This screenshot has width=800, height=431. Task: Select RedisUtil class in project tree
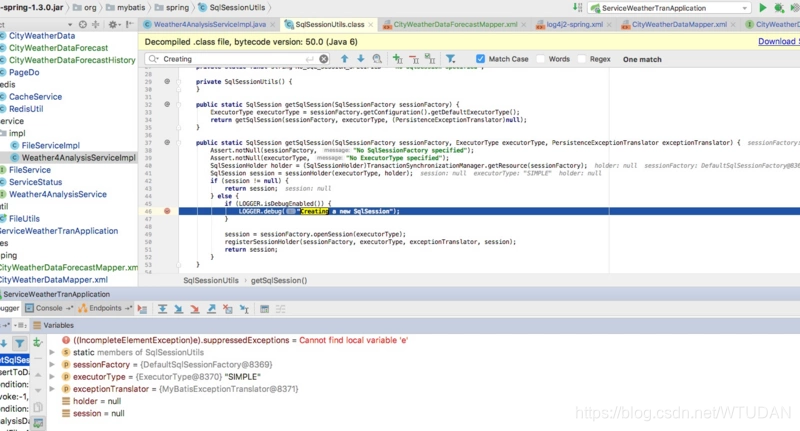point(26,109)
